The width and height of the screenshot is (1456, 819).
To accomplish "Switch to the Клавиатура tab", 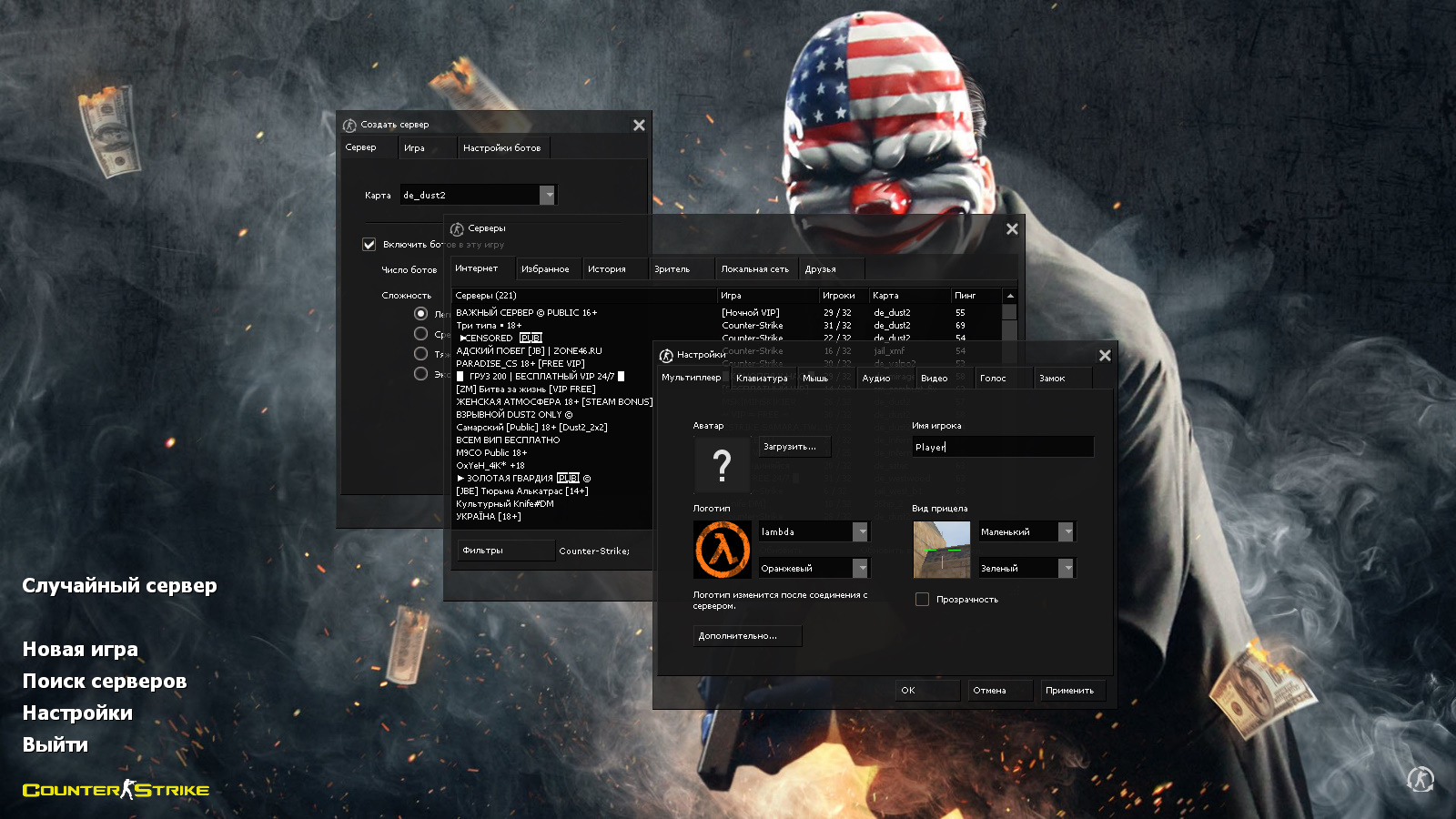I will click(x=762, y=379).
